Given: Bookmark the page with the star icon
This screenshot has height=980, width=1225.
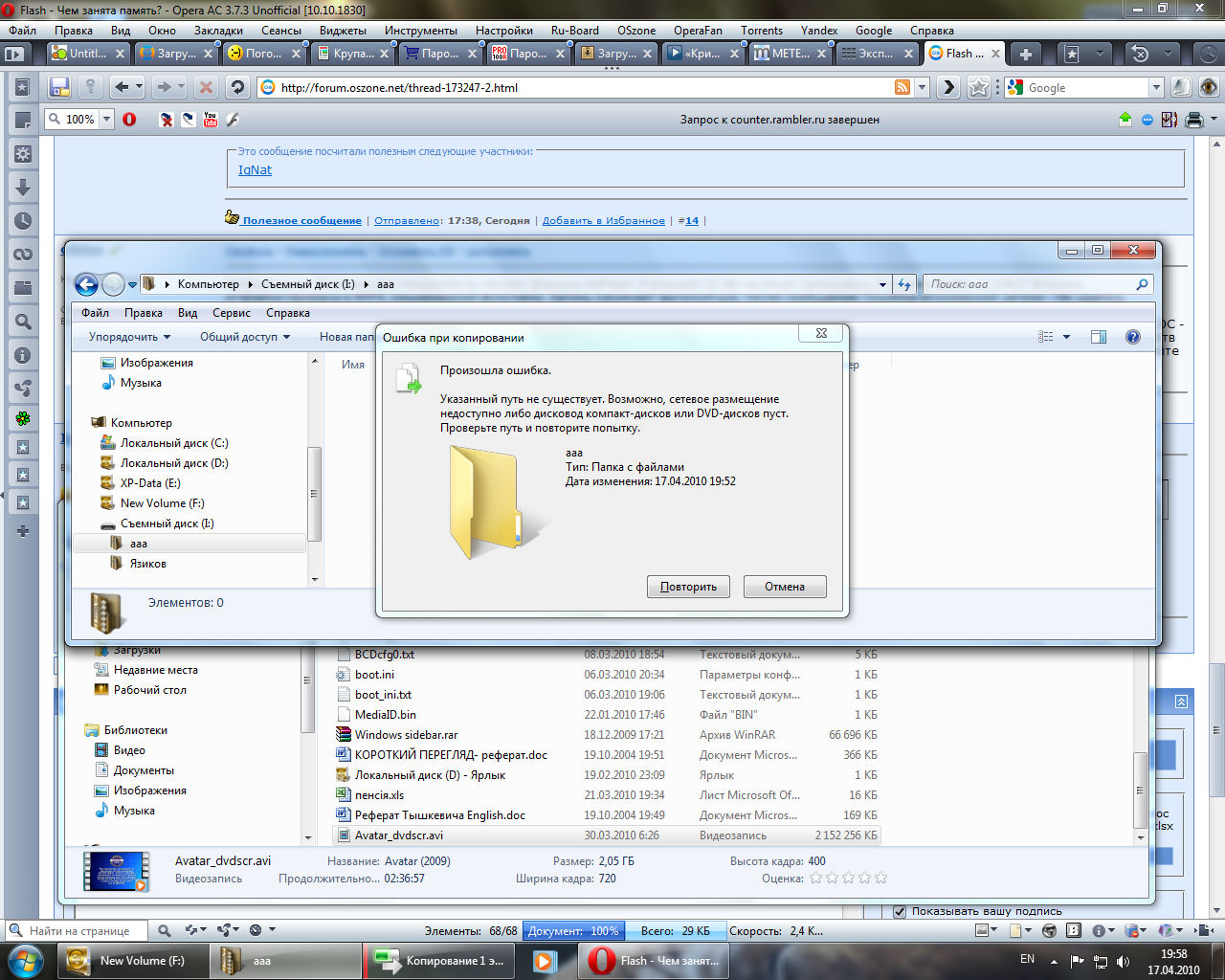Looking at the screenshot, I should pos(978,87).
